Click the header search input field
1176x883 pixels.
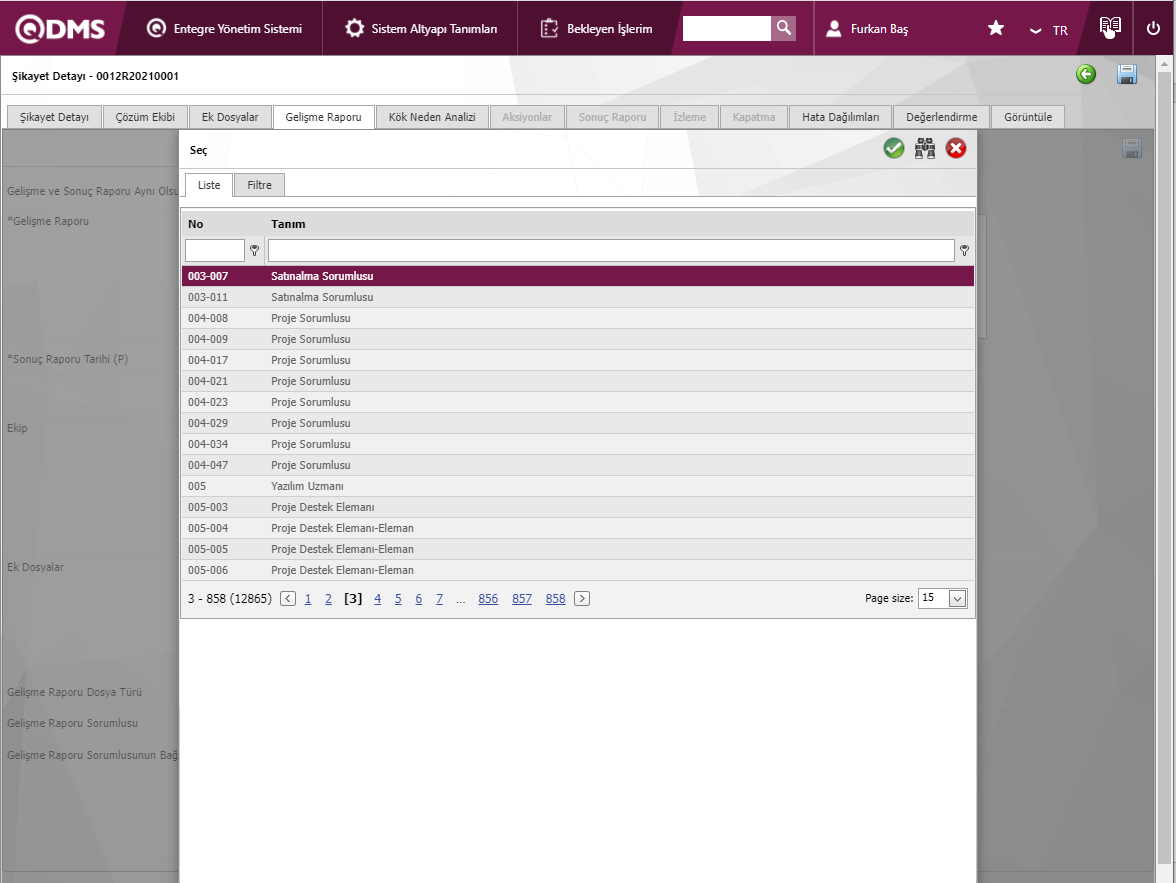coord(727,29)
